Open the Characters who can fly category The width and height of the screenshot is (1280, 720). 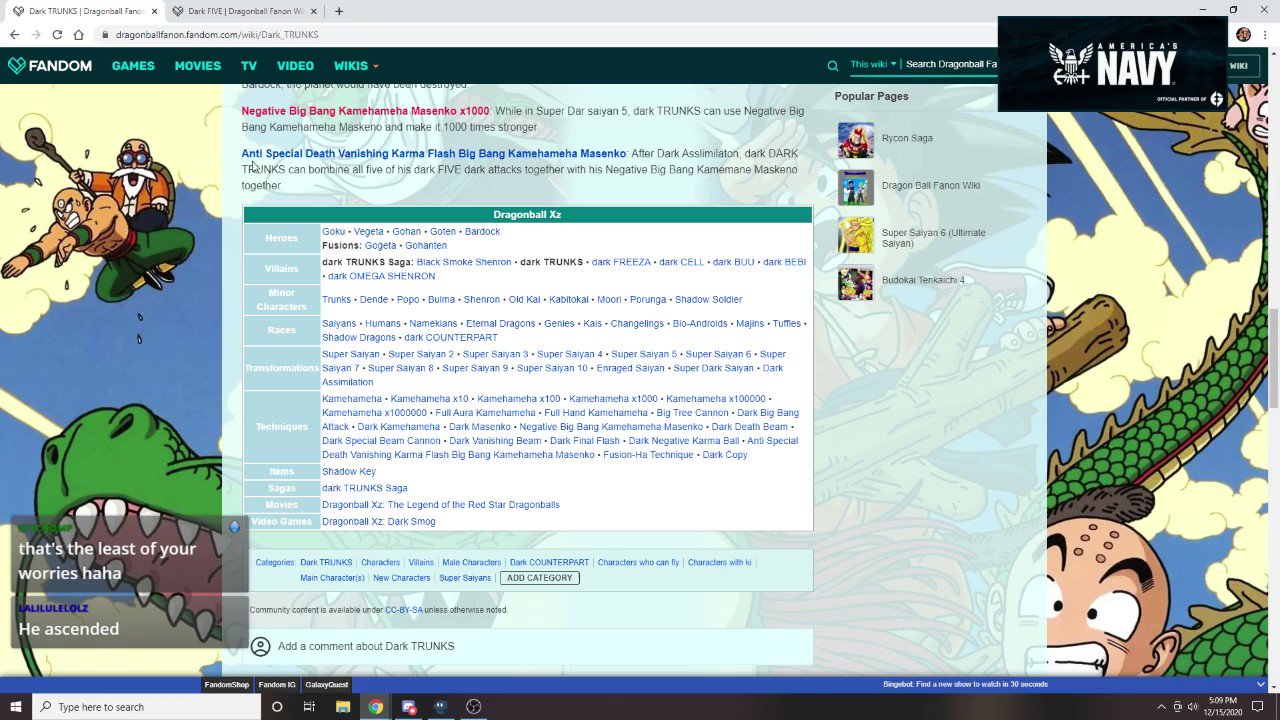638,563
